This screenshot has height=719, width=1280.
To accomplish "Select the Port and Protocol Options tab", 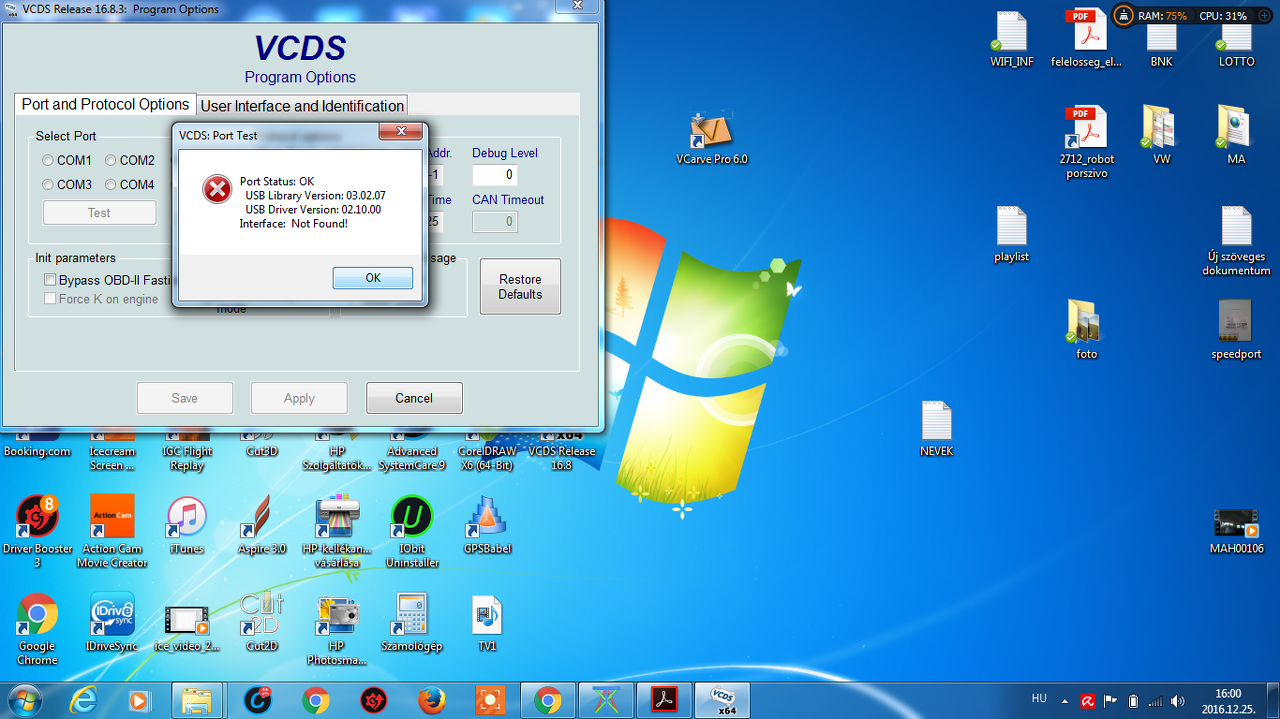I will click(105, 104).
